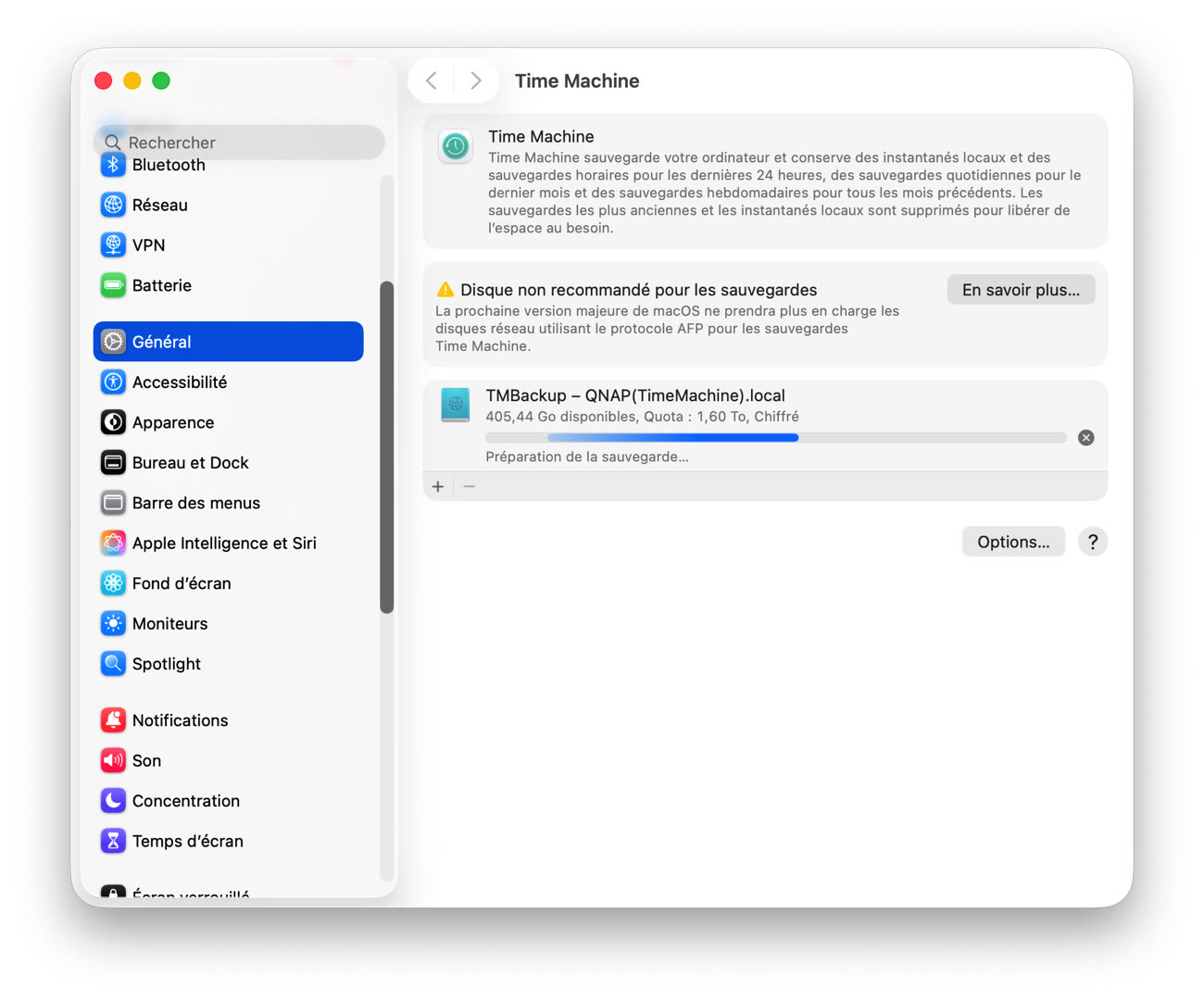The image size is (1204, 1001).
Task: Open Time Machine Options
Action: point(1013,541)
